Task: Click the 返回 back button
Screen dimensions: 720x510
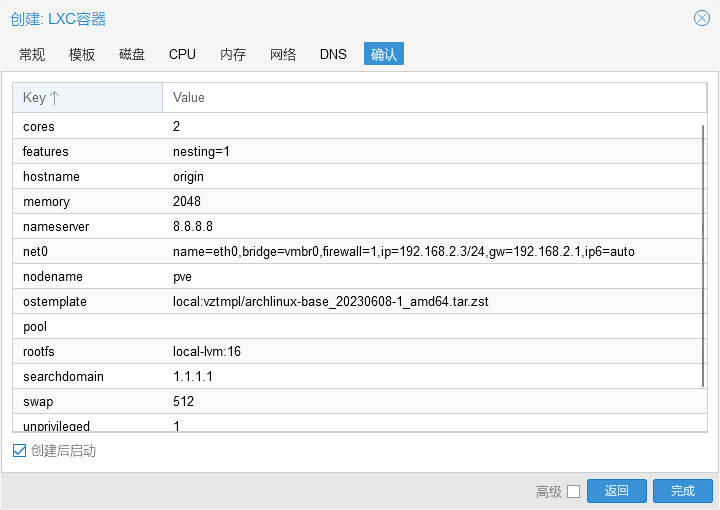Action: pos(616,491)
